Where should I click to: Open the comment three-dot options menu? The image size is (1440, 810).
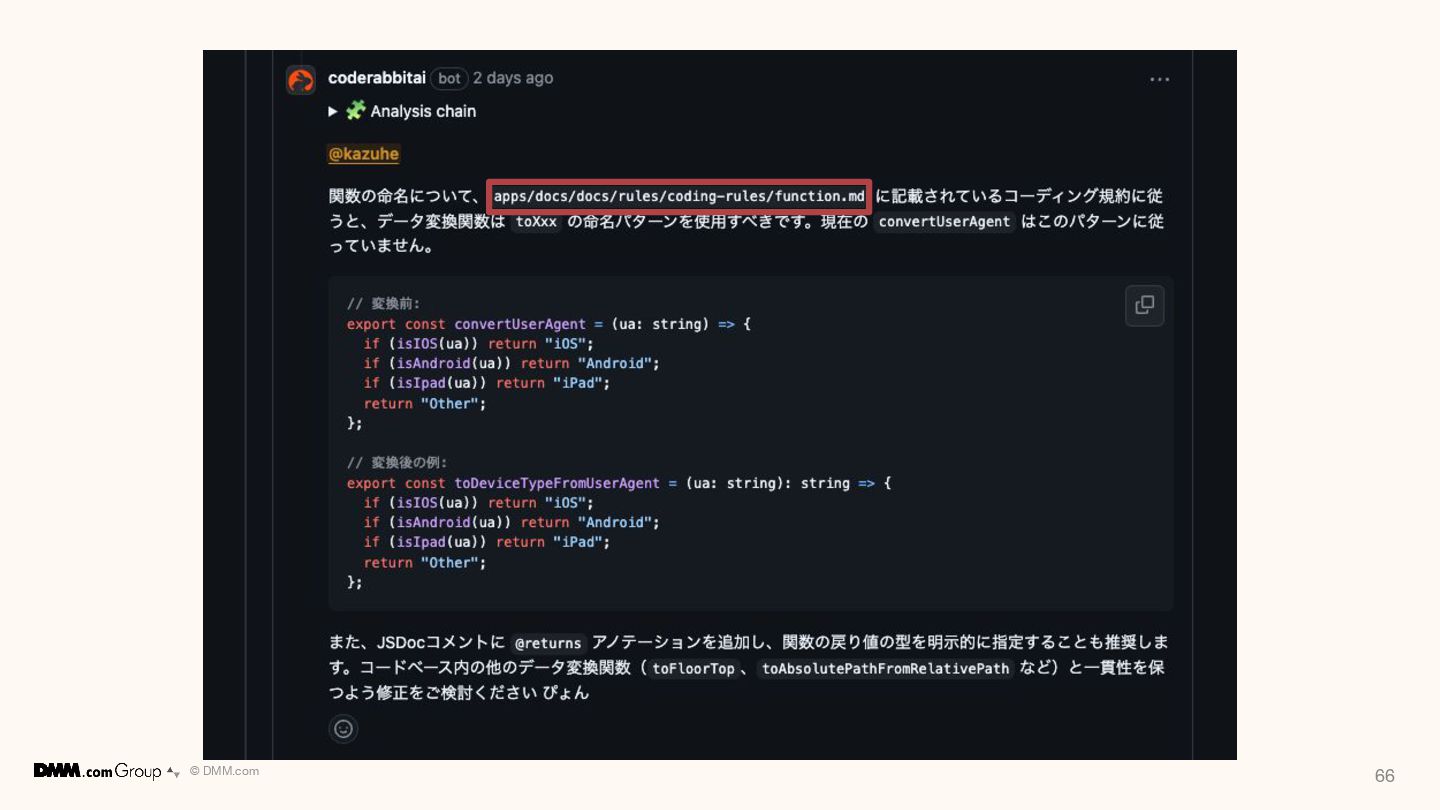click(x=1159, y=80)
